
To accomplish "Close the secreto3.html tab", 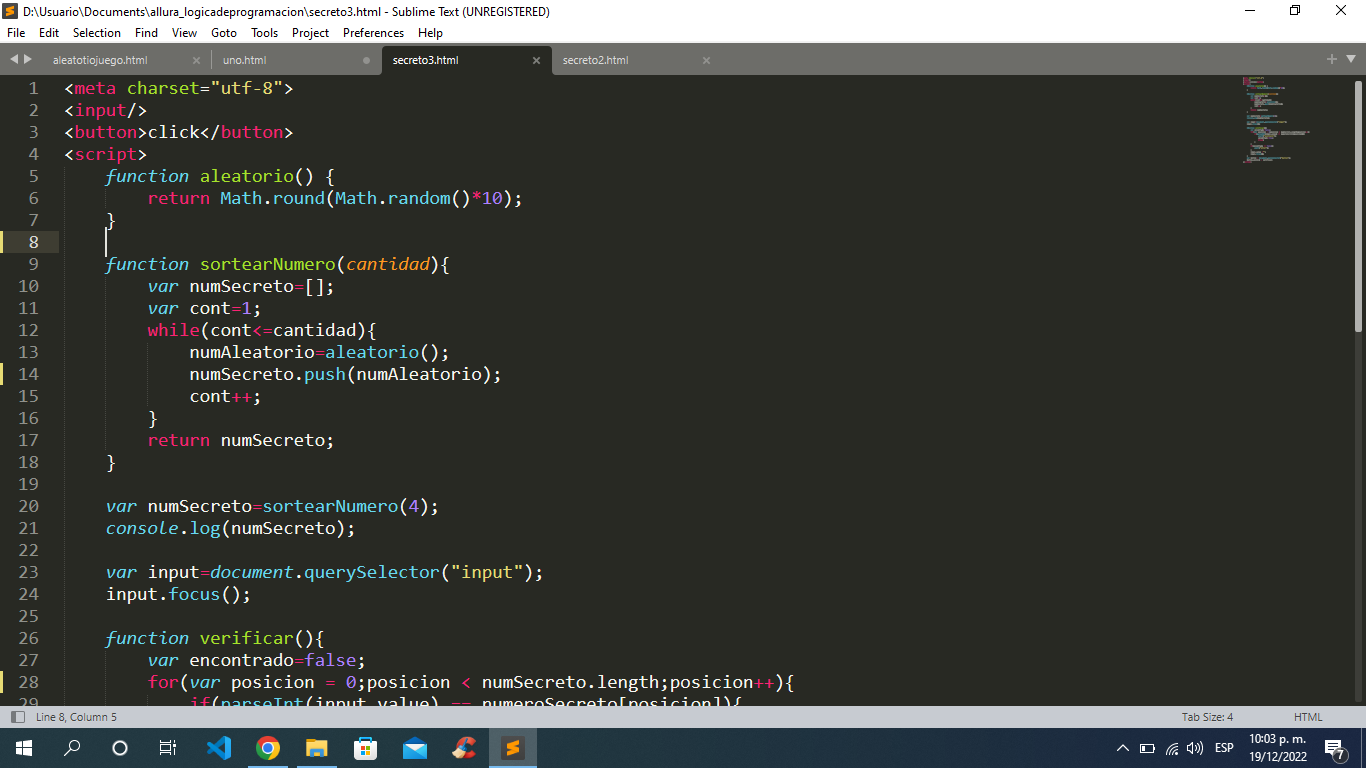I will pyautogui.click(x=536, y=60).
